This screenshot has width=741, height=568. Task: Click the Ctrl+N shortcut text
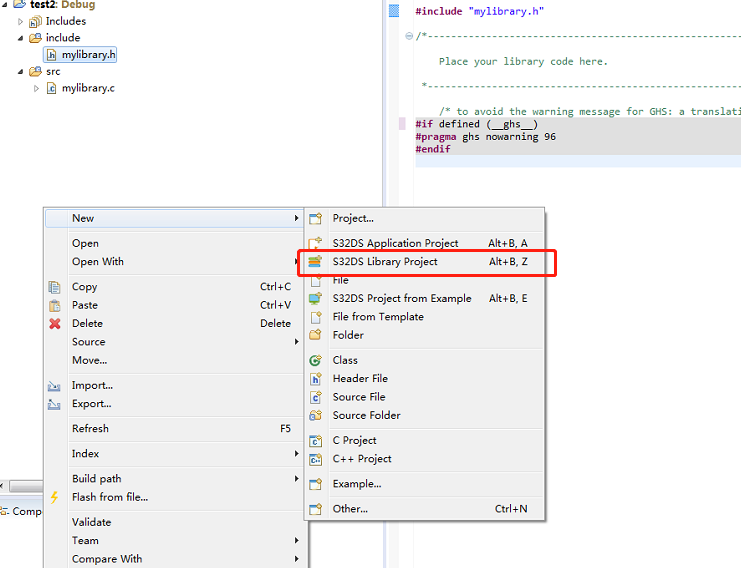click(x=511, y=509)
